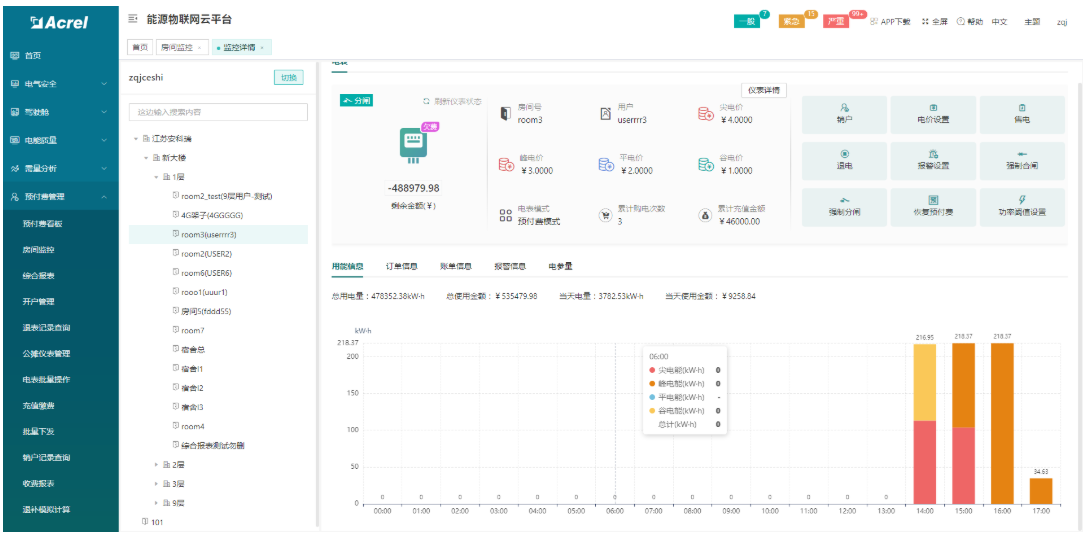Image resolution: width=1085 pixels, height=534 pixels.
Task: Switch to the 订单信息 tab
Action: [x=401, y=266]
